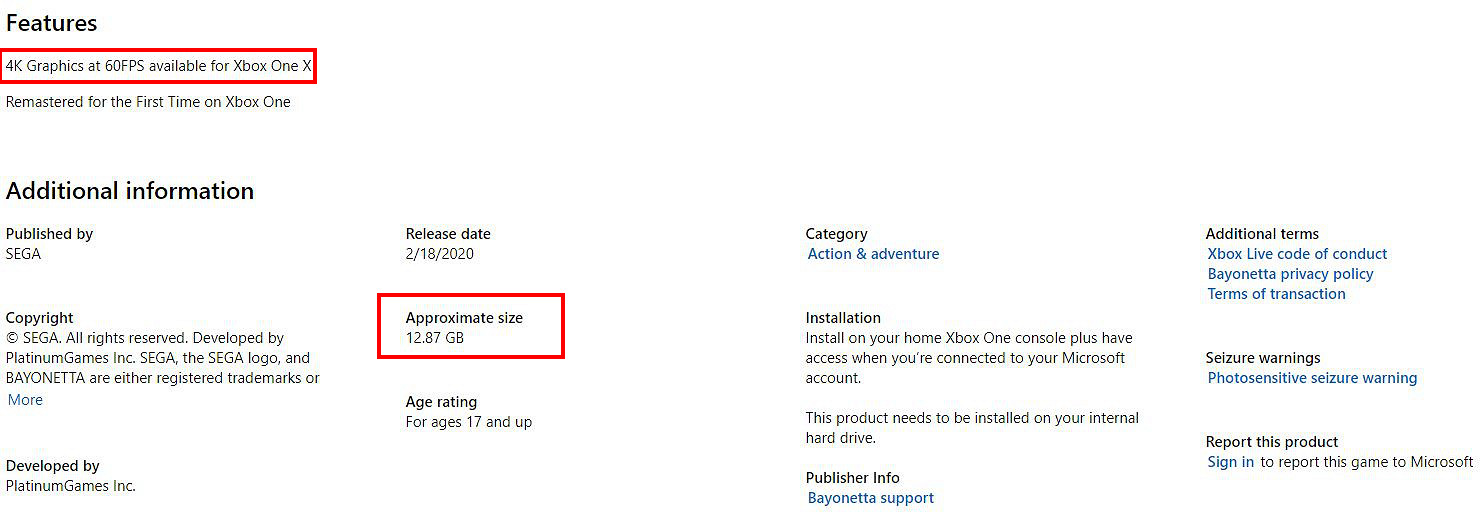This screenshot has height=526, width=1483.
Task: Read the Photosensitive seizure warning
Action: (x=1312, y=378)
